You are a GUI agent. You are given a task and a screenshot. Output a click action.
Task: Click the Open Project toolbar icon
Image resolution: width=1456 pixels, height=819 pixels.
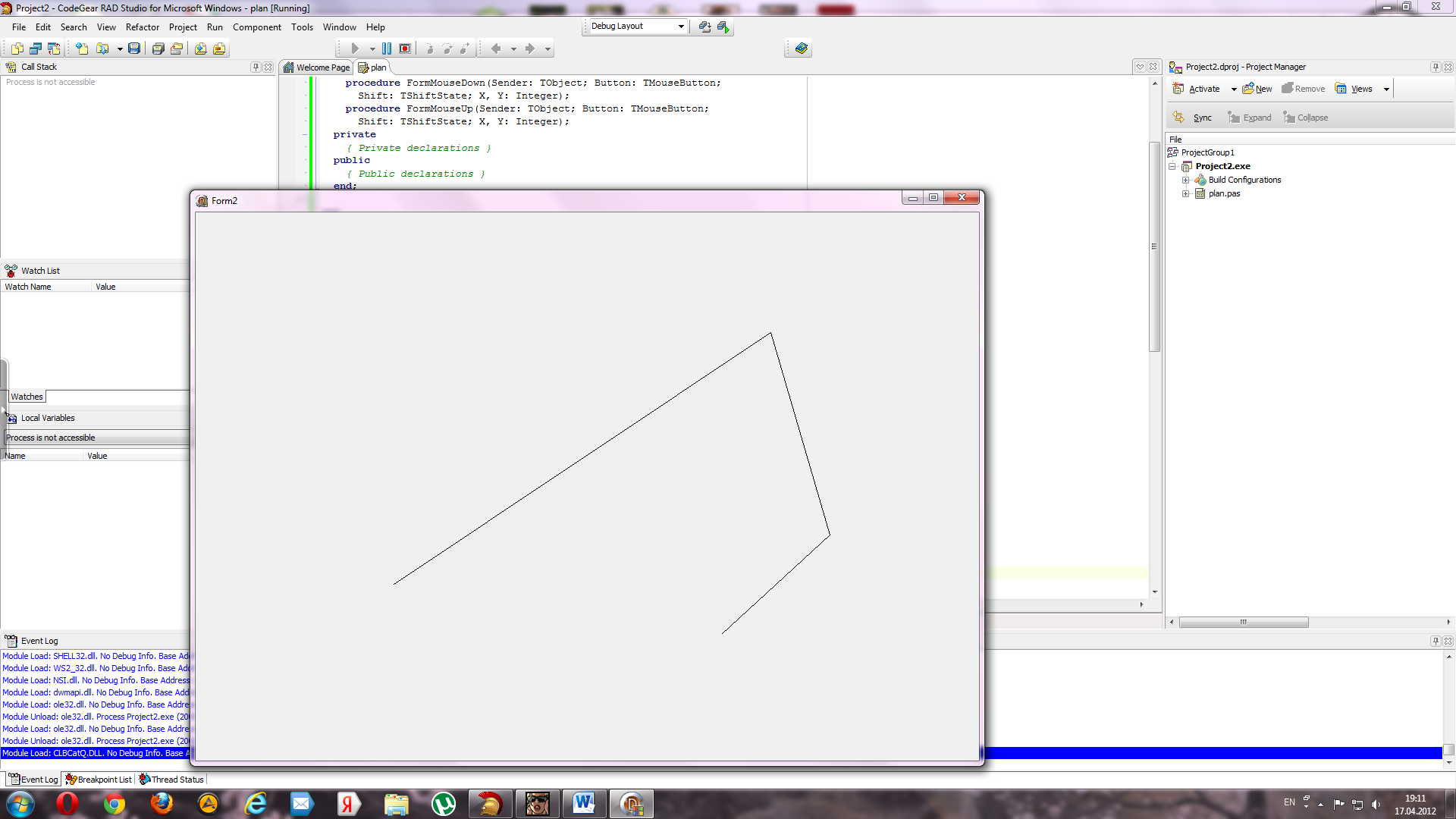(177, 49)
